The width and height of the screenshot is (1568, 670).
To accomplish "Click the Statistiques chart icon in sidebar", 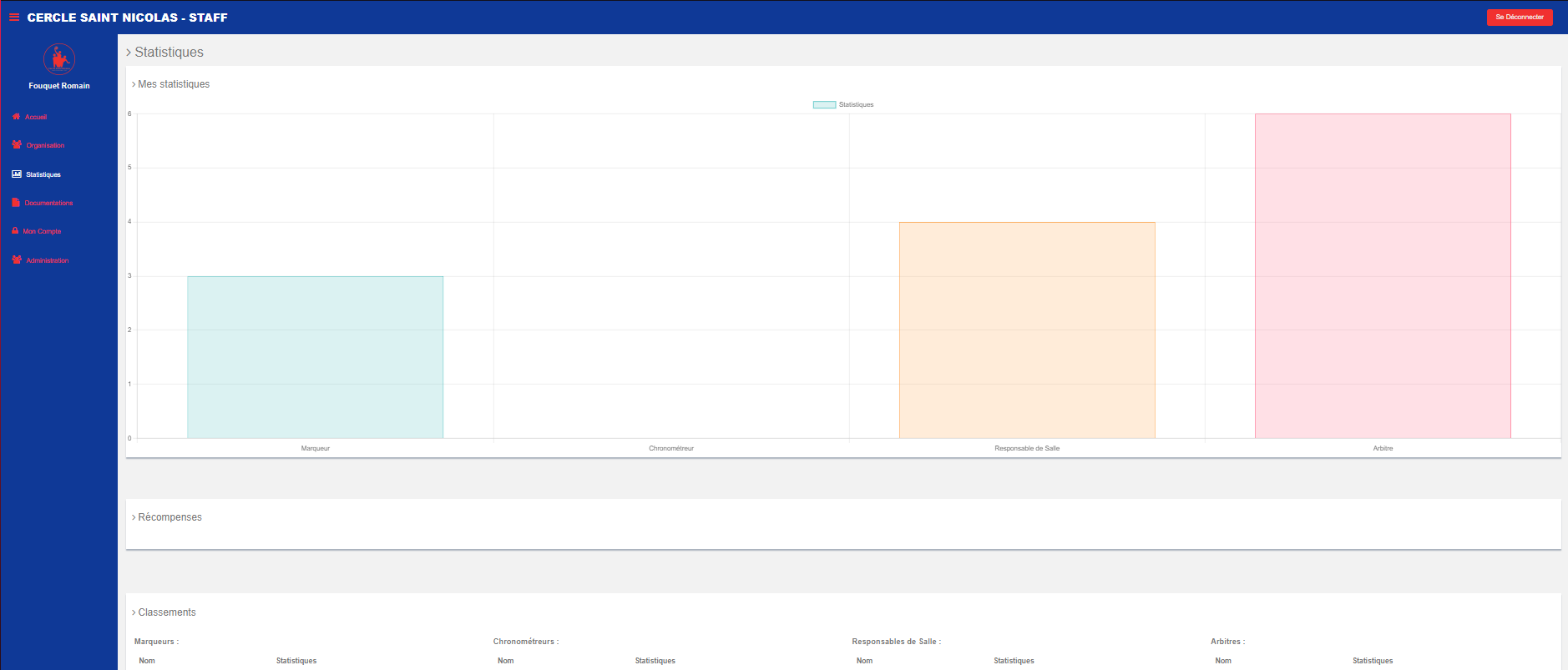I will pos(17,174).
